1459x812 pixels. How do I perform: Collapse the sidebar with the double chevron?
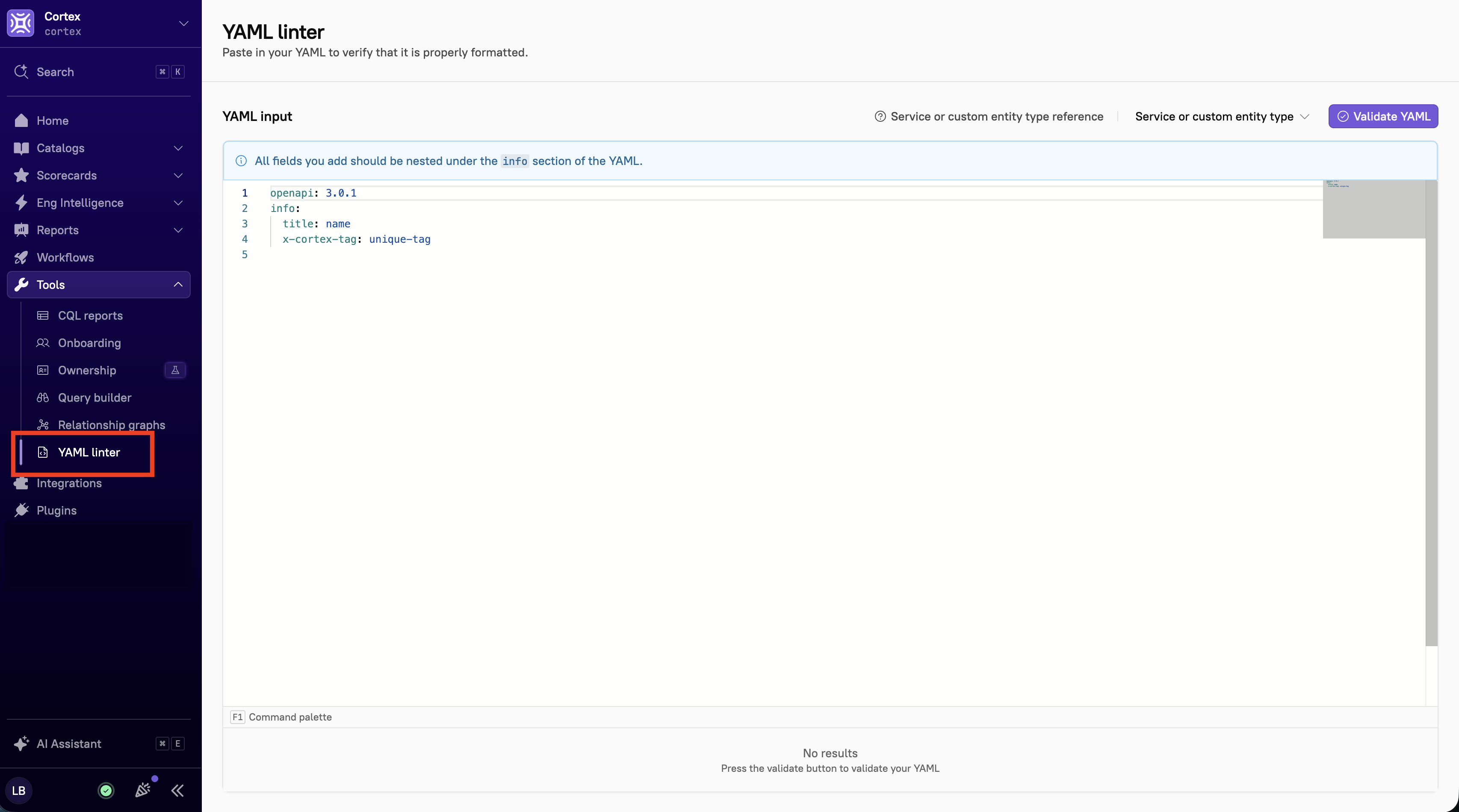tap(177, 791)
